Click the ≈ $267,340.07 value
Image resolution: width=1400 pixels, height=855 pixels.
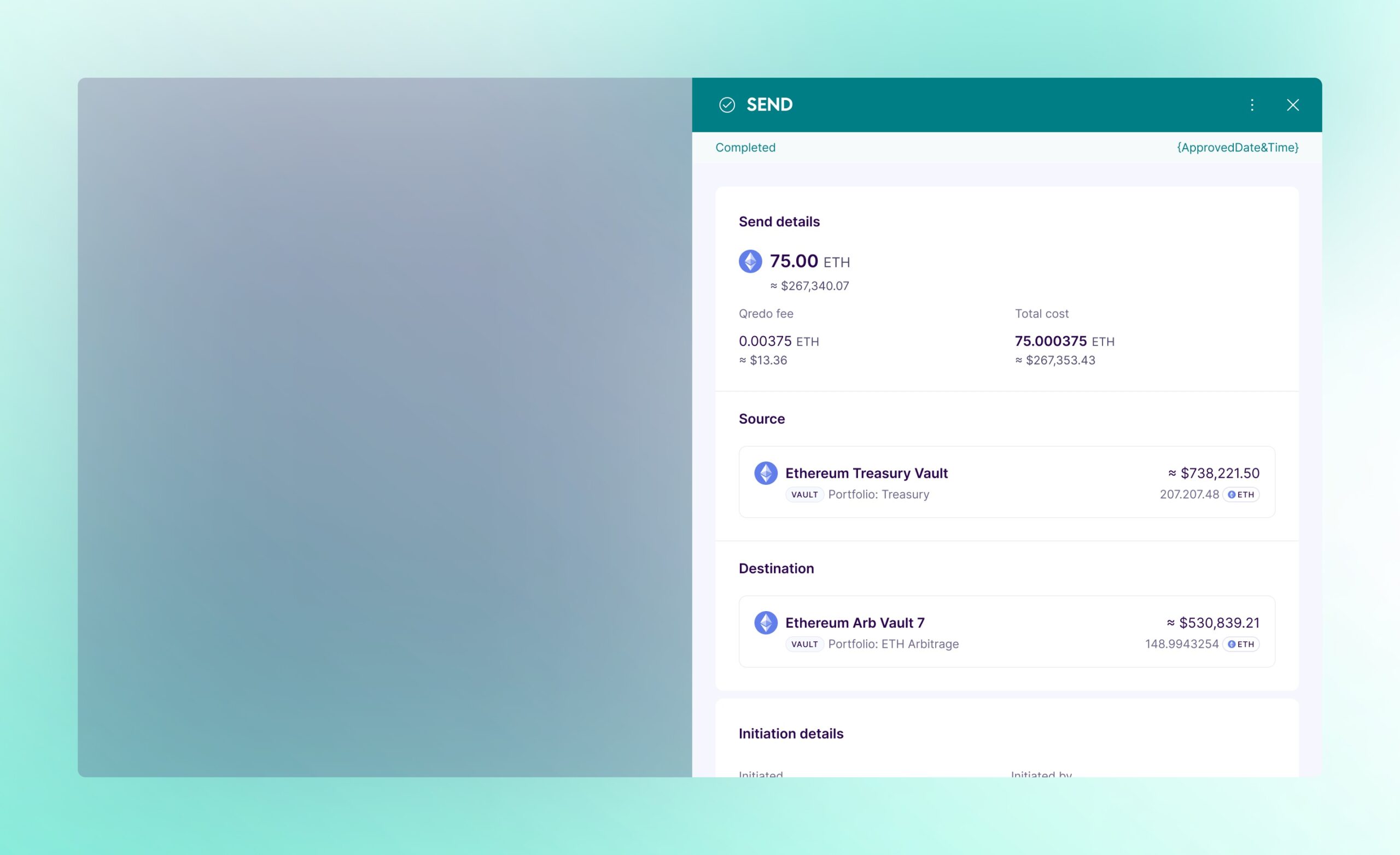click(x=810, y=286)
